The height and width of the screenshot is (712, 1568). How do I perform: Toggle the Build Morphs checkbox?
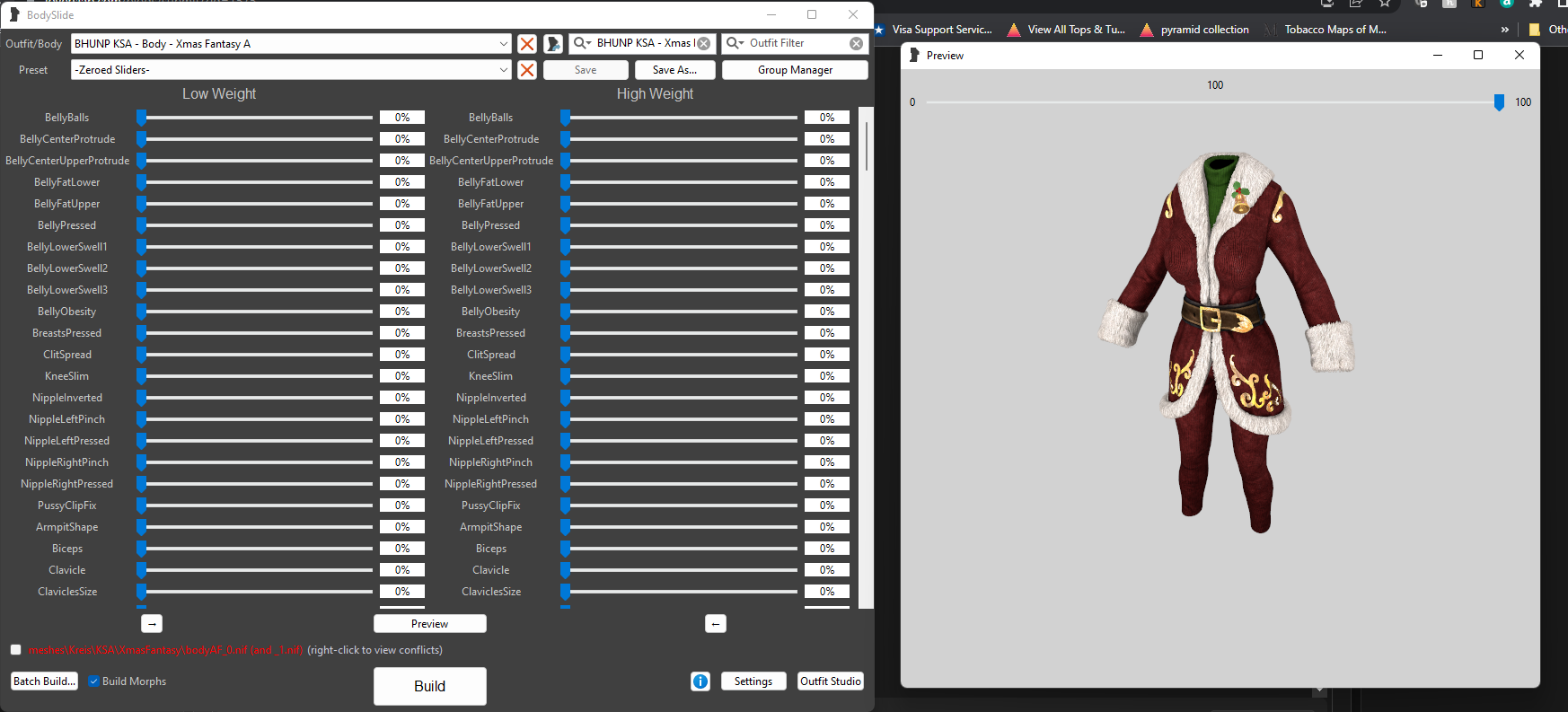pyautogui.click(x=93, y=681)
